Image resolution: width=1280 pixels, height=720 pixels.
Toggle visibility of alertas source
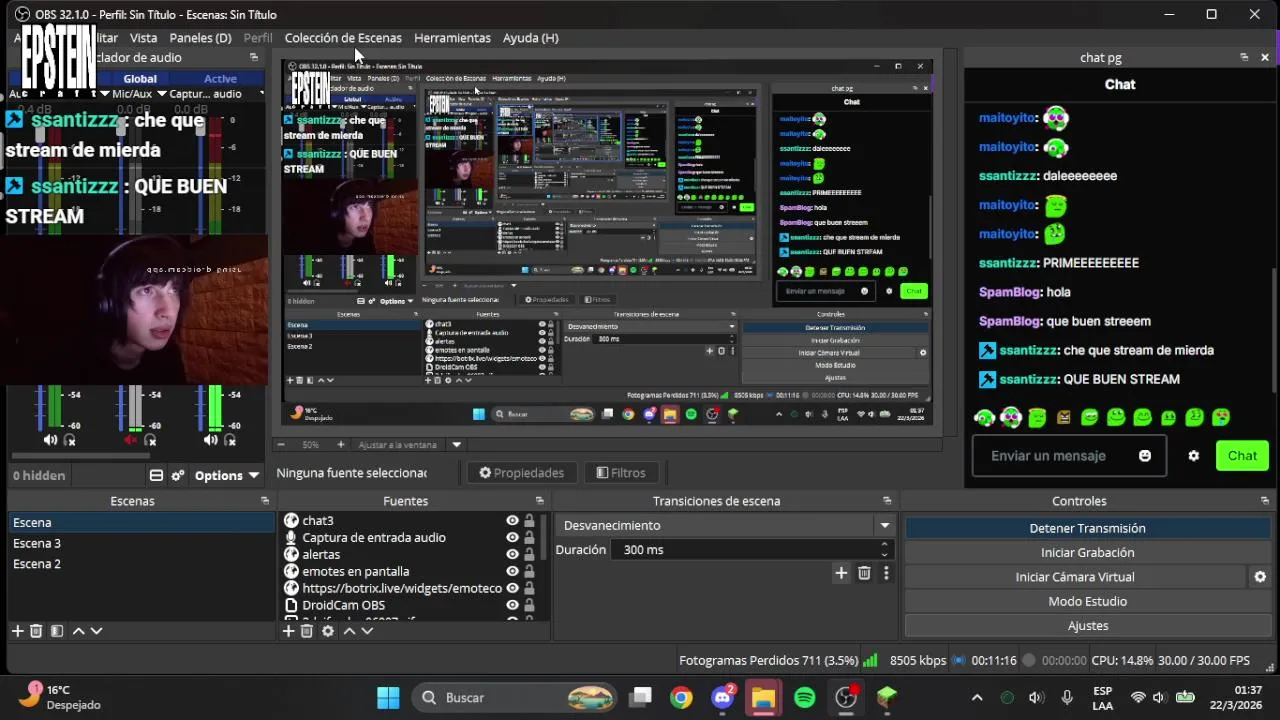(512, 555)
